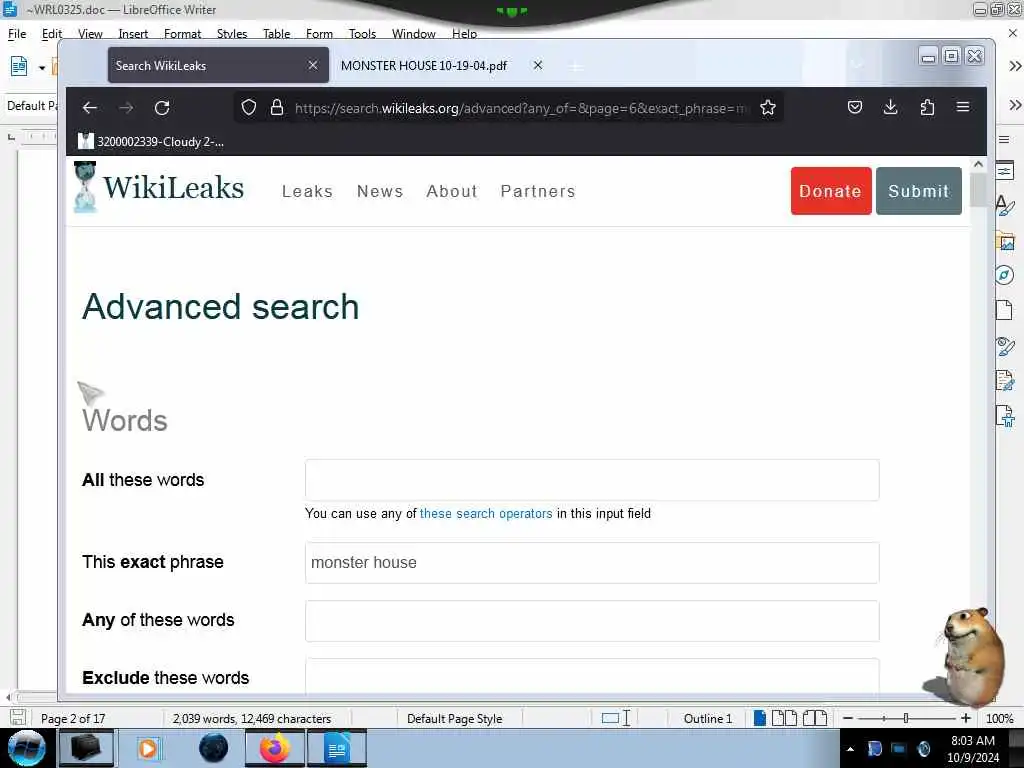Bookmark this page with the star icon
Viewport: 1024px width, 768px height.
pos(768,108)
